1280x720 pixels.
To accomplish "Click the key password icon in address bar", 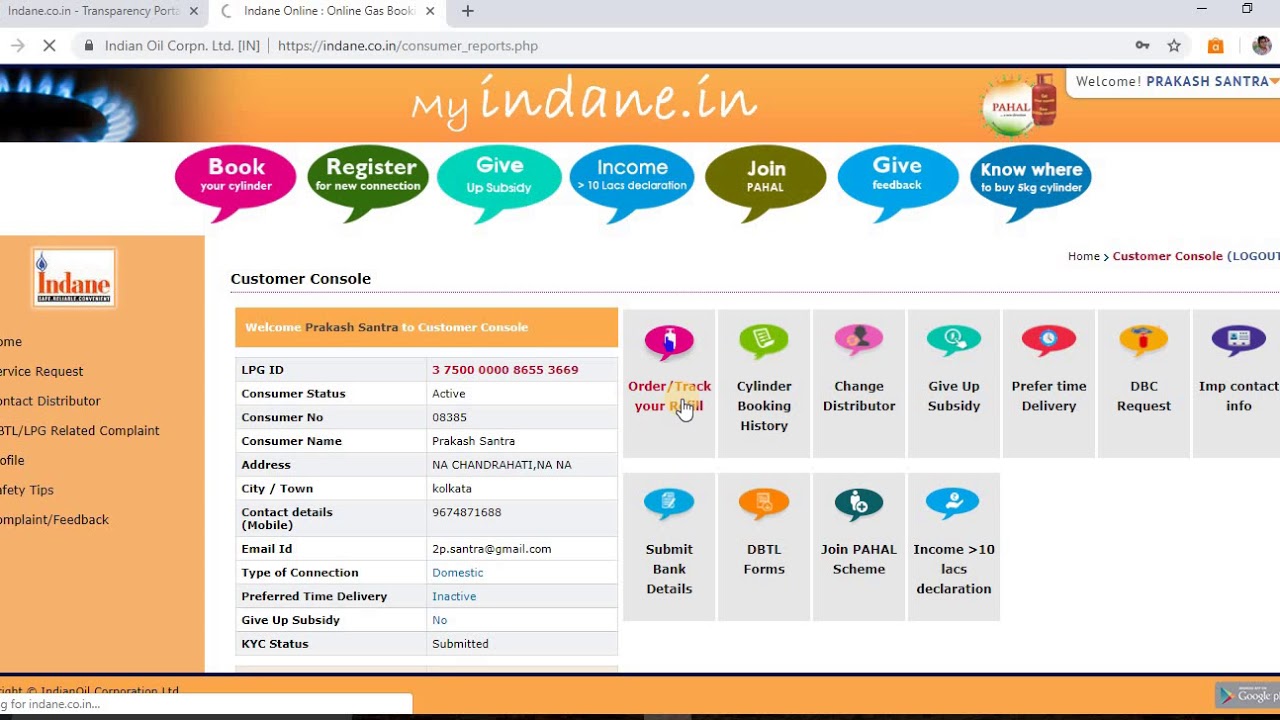I will coord(1142,46).
